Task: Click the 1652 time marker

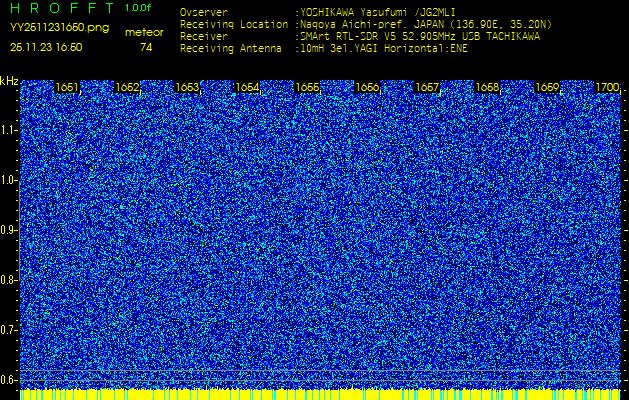Action: coord(127,87)
